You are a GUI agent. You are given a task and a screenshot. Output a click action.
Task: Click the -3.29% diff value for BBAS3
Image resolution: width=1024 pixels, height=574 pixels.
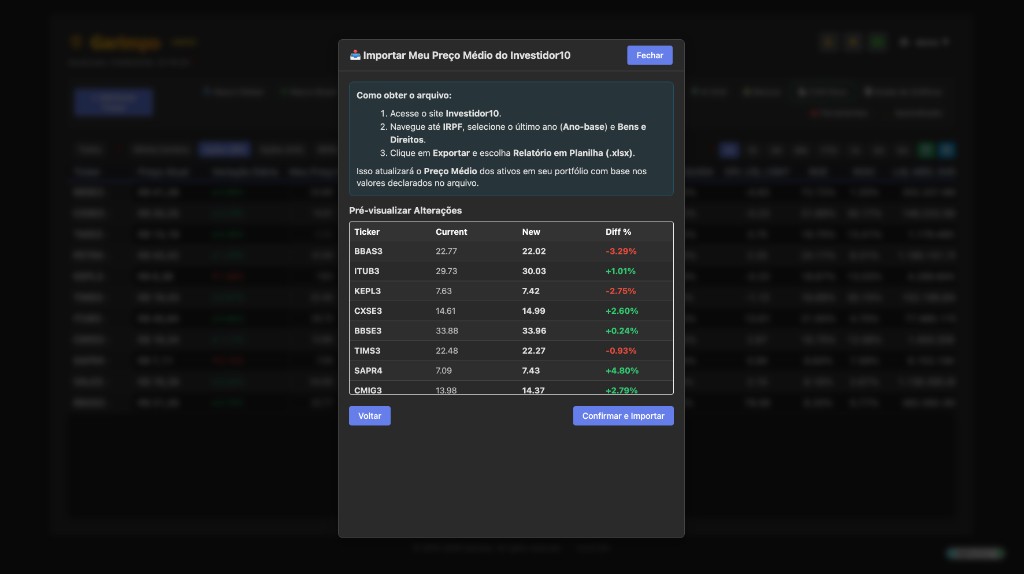point(620,251)
